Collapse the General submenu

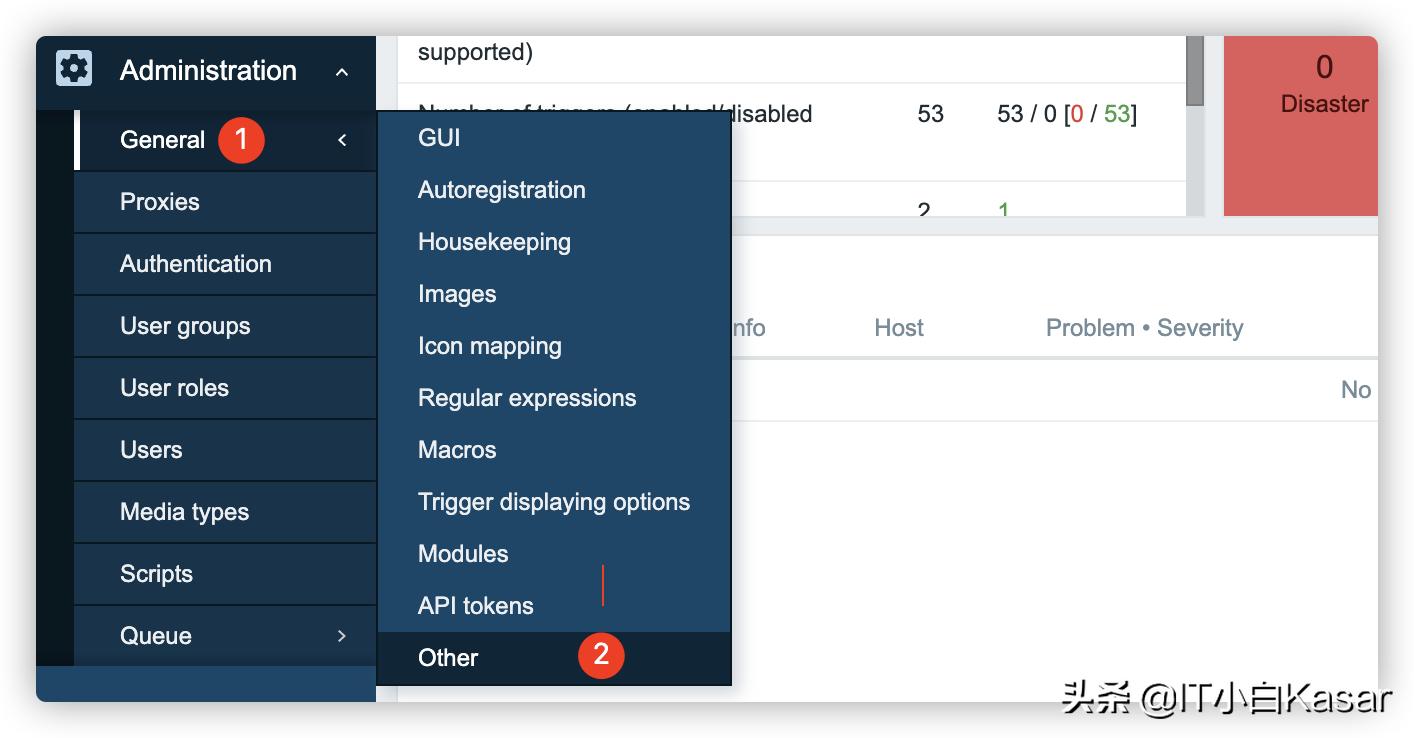(341, 140)
